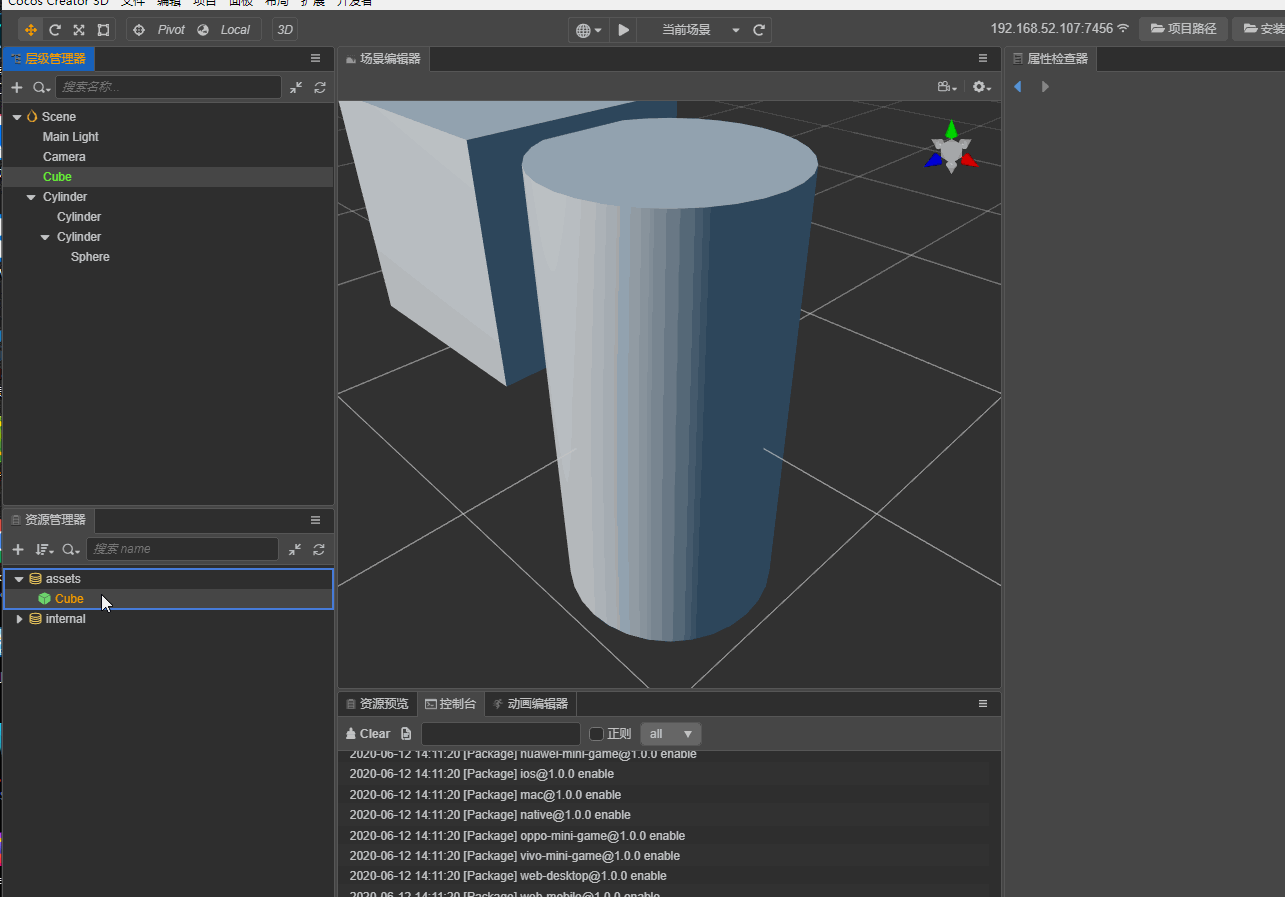The height and width of the screenshot is (897, 1285).
Task: Click the Play preview button
Action: point(624,30)
